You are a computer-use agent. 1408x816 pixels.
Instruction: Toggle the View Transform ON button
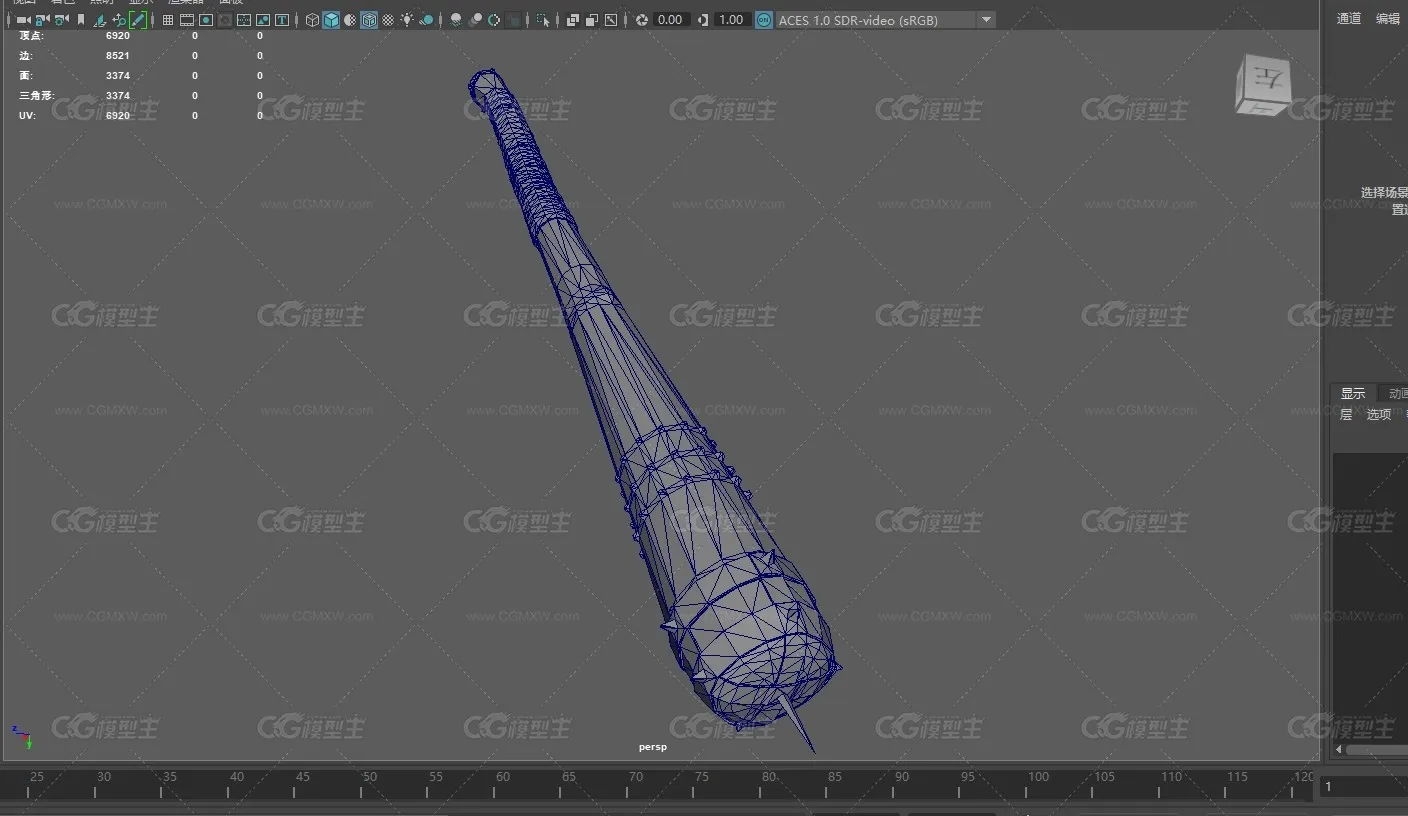click(764, 20)
